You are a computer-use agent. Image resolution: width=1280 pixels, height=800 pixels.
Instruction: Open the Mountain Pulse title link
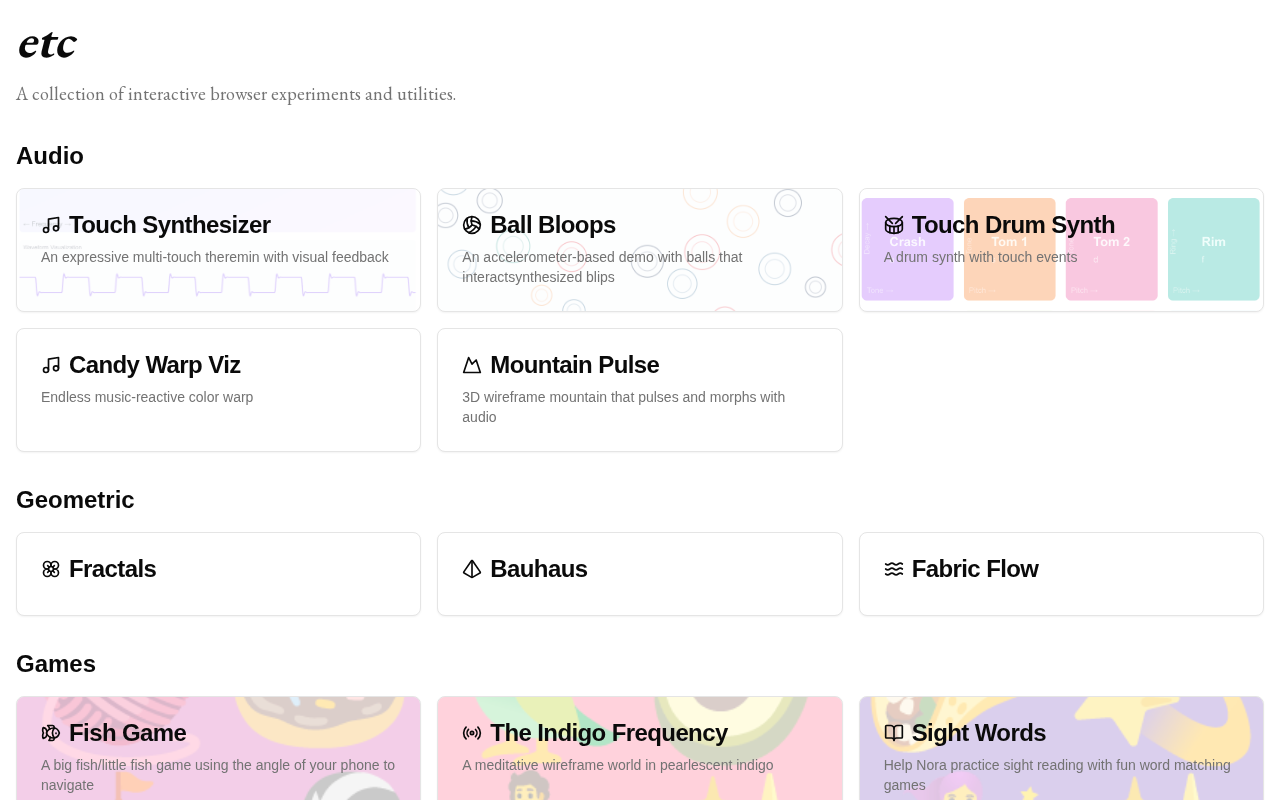[x=574, y=365]
